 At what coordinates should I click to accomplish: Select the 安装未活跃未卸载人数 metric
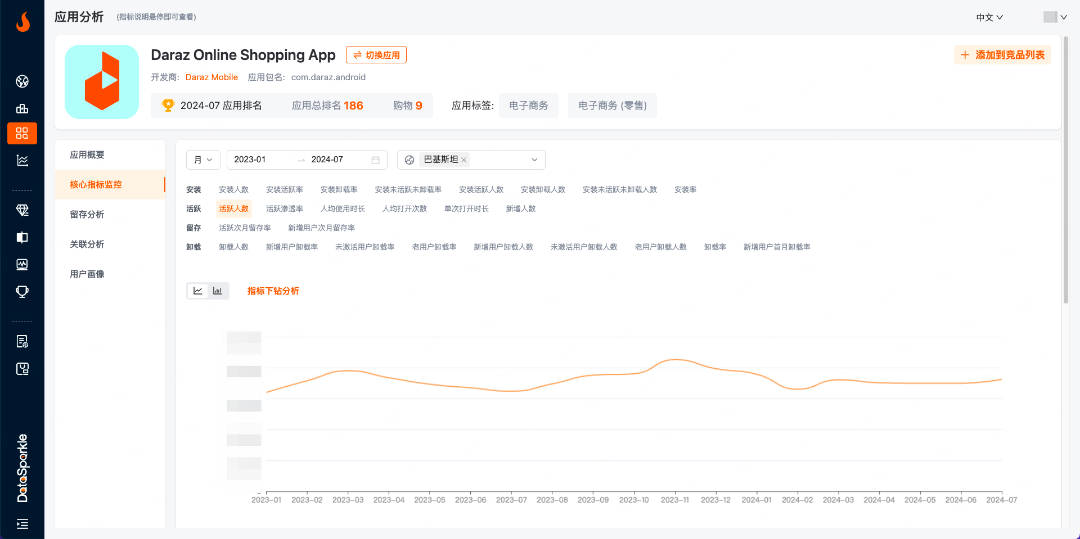coord(620,189)
